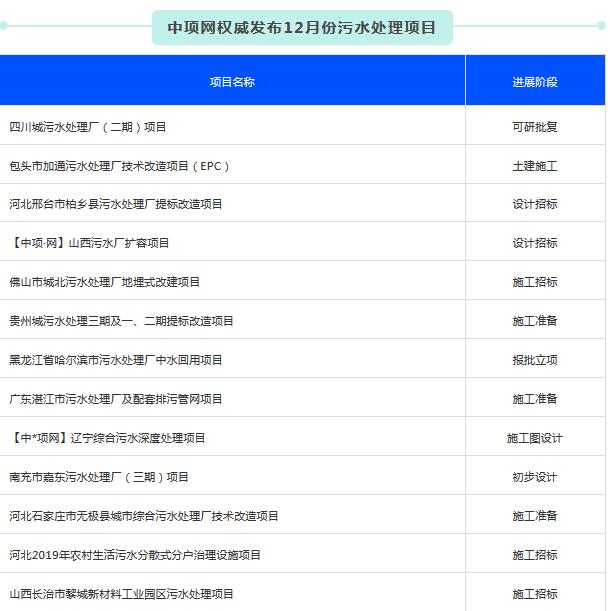Click 设计招标 stage for 山西污水厂扩容 project
The height and width of the screenshot is (611, 610).
(535, 243)
